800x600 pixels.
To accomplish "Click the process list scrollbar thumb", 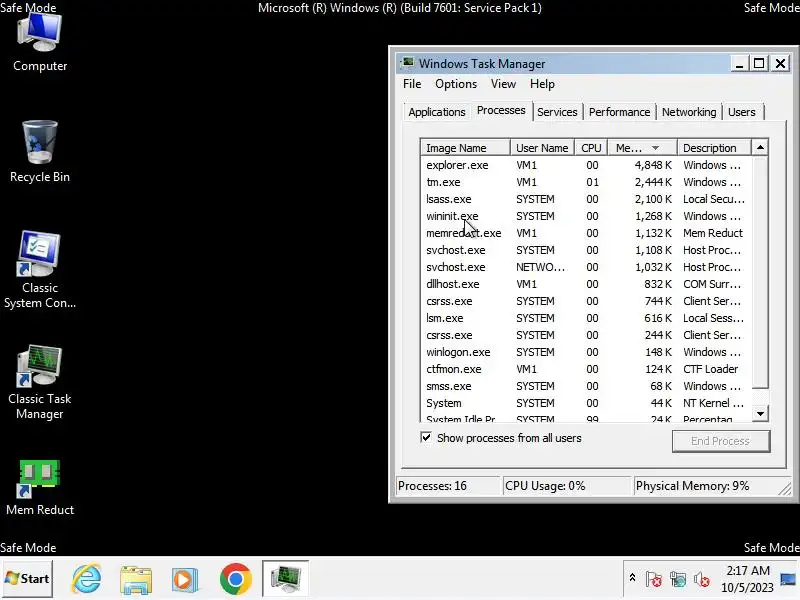I will [x=760, y=272].
